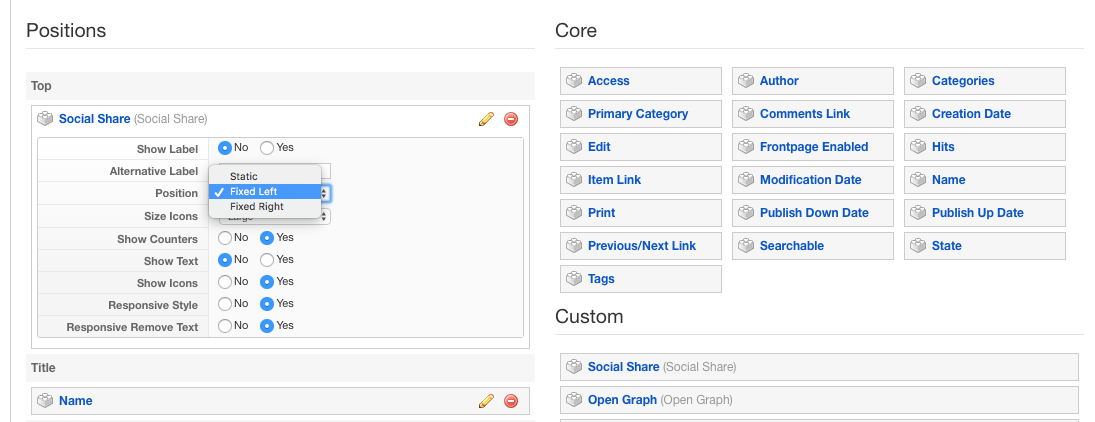Set Show Text to Yes
The image size is (1095, 422).
click(x=267, y=260)
